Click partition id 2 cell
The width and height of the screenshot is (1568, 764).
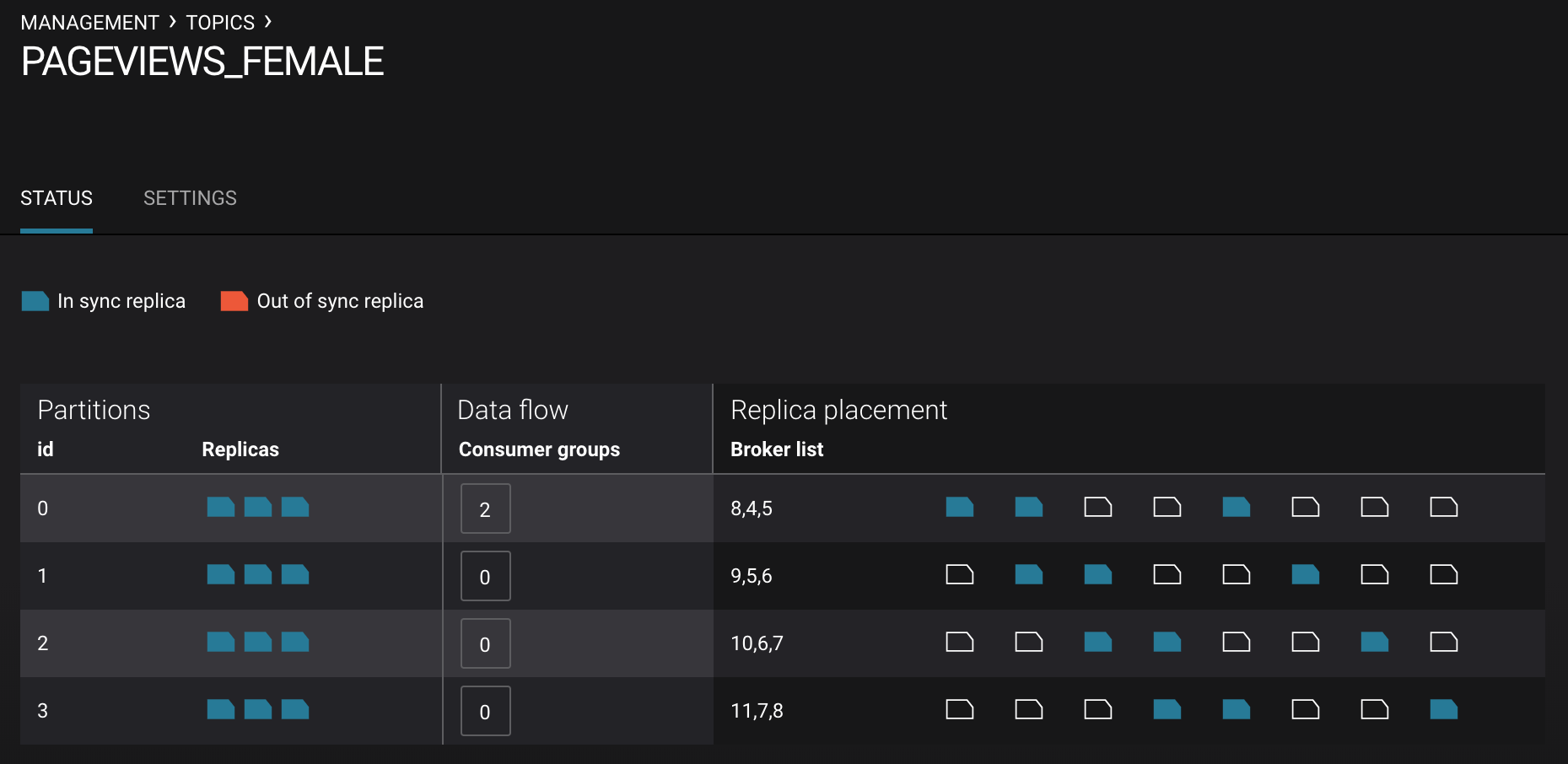click(x=43, y=643)
